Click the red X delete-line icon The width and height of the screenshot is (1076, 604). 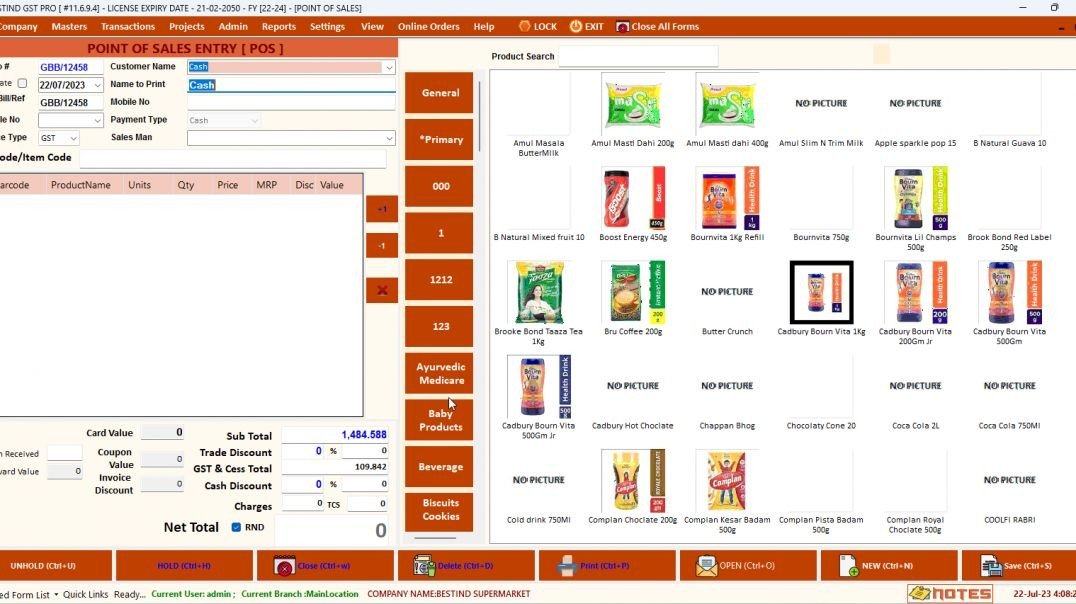coord(381,290)
